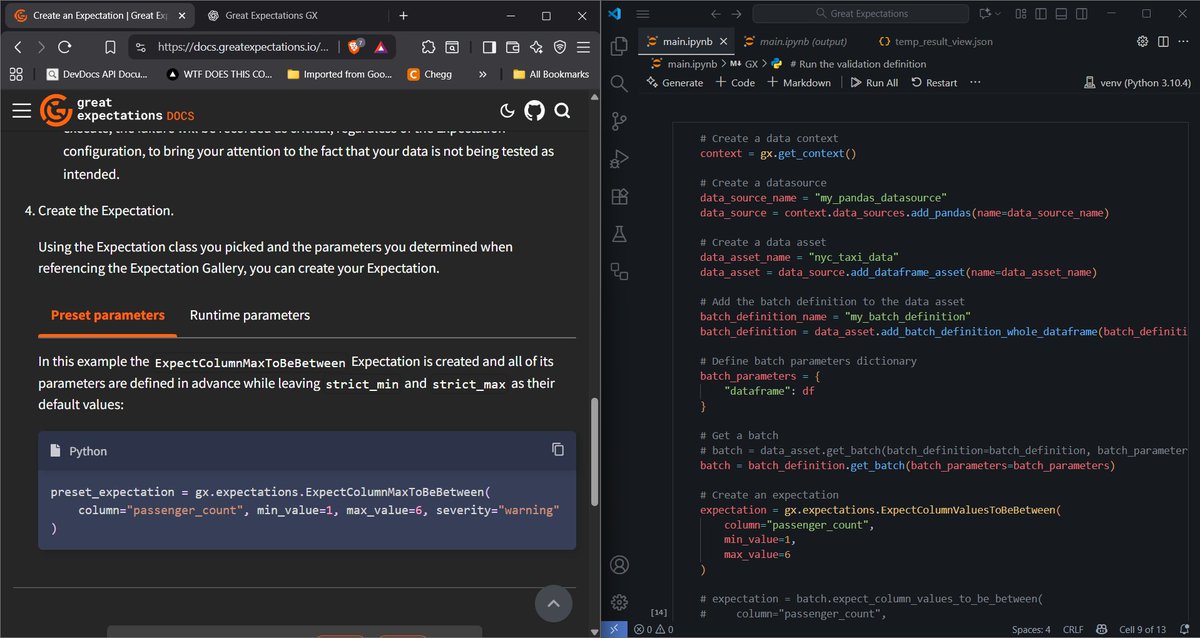Click the remote window indicator in the status bar

(x=614, y=629)
